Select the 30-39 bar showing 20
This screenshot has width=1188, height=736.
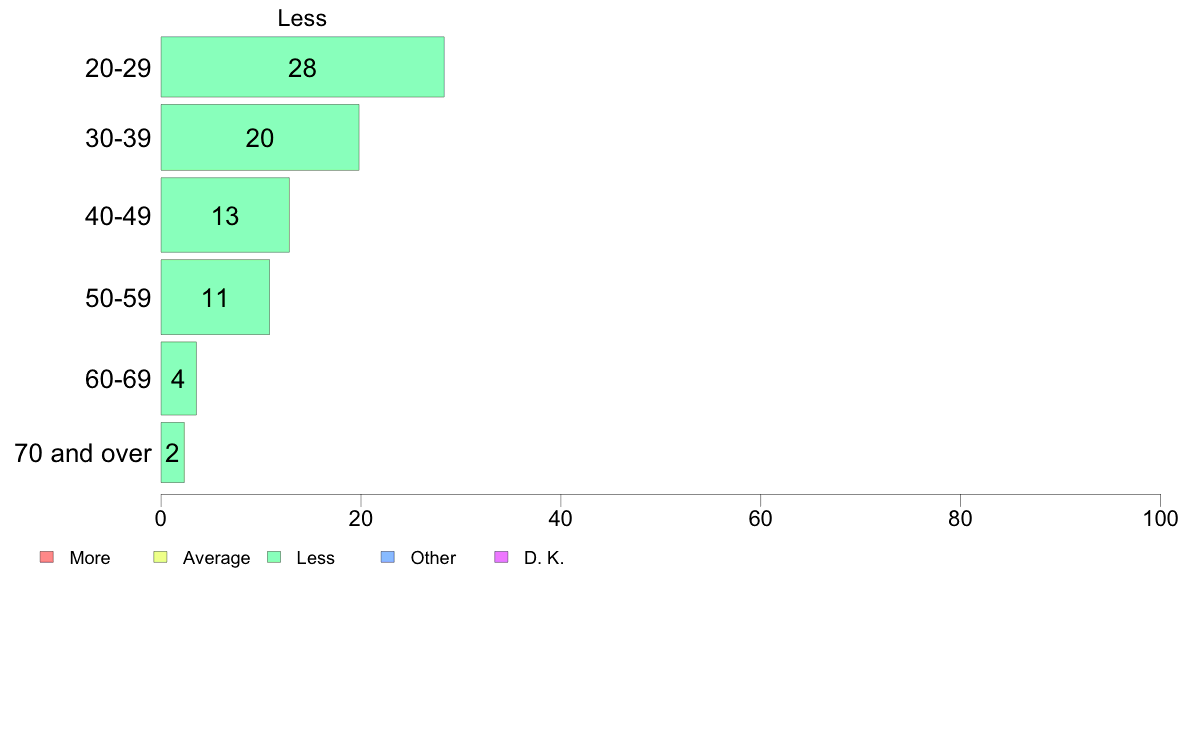point(260,137)
